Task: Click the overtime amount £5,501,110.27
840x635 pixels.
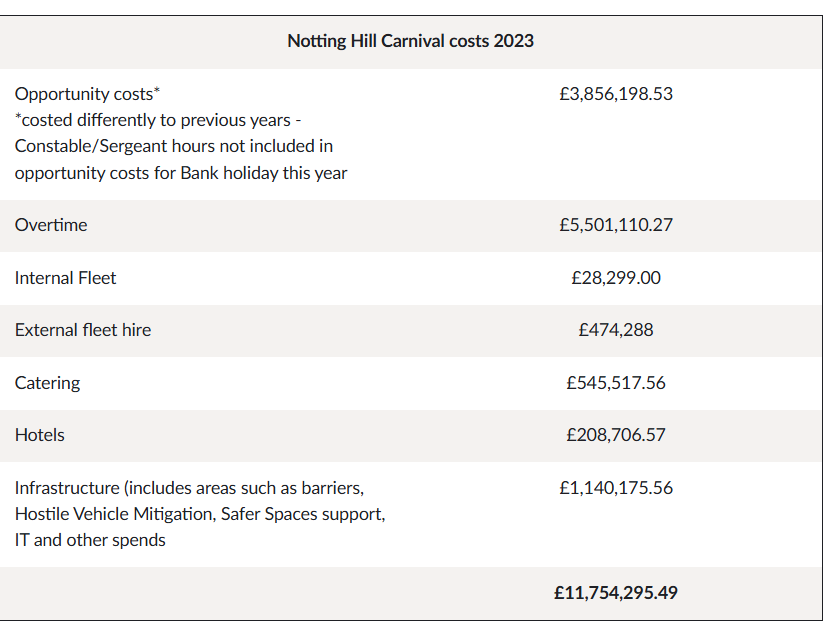Action: 616,225
